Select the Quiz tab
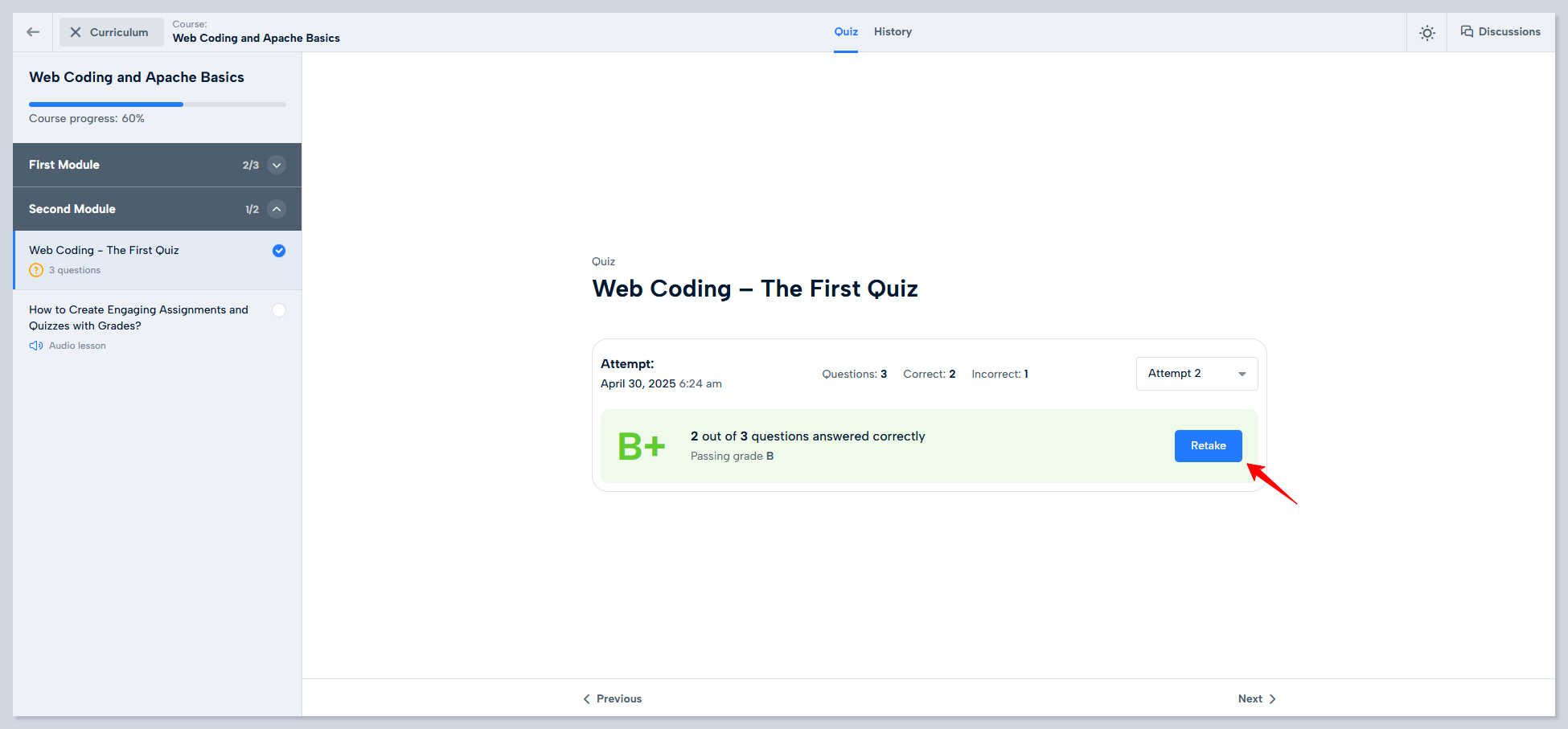 [845, 32]
